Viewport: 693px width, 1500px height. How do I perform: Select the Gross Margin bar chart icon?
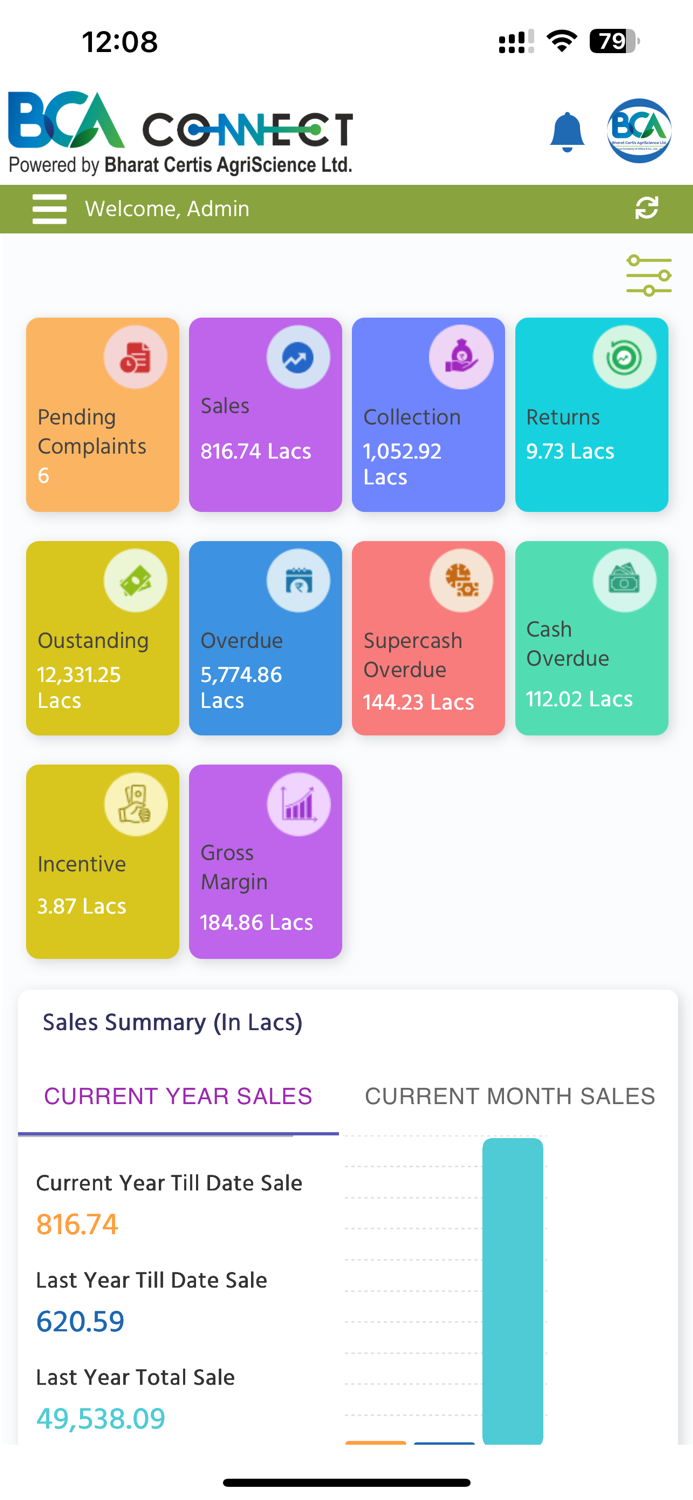point(297,804)
